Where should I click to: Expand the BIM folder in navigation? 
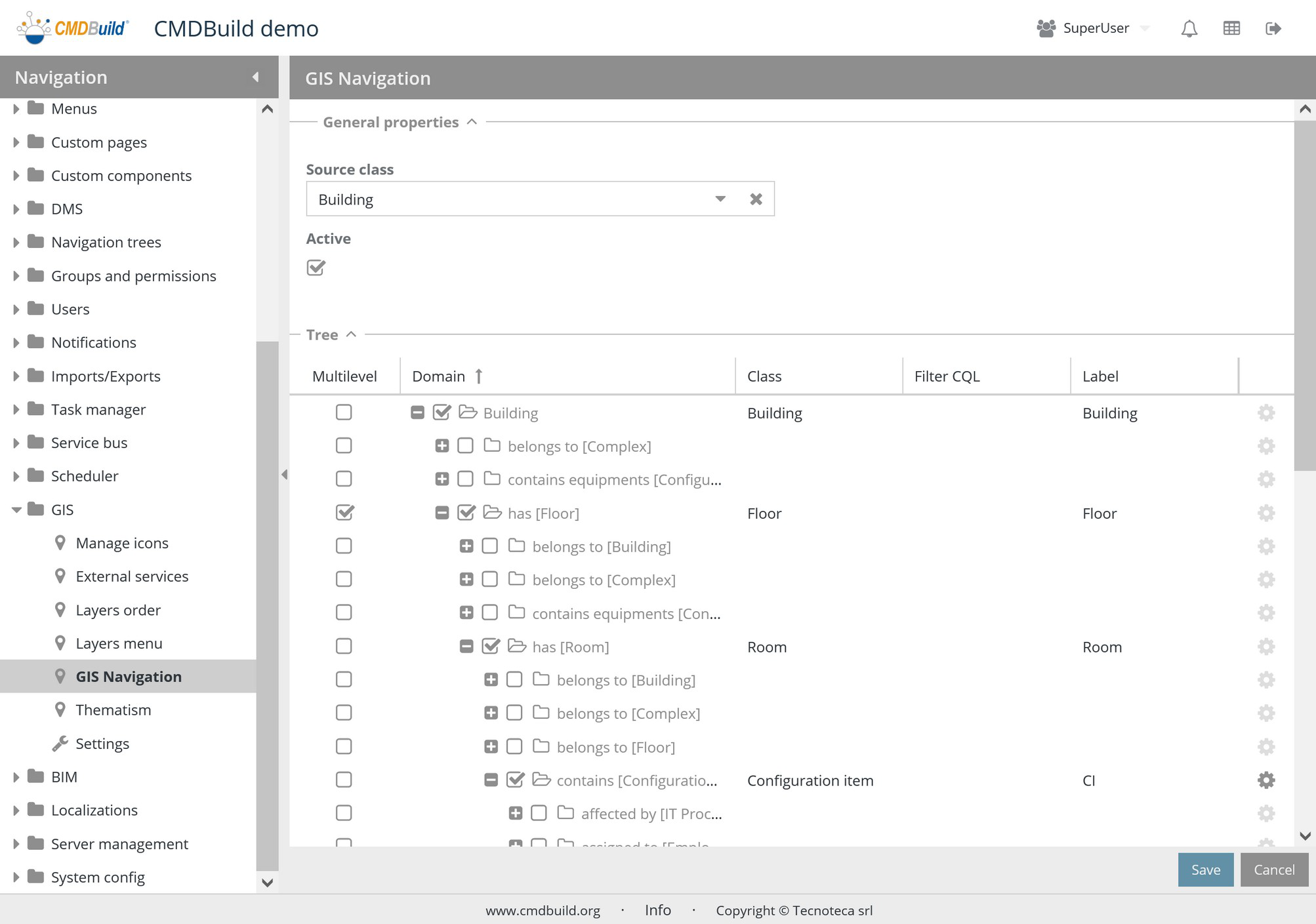(16, 777)
